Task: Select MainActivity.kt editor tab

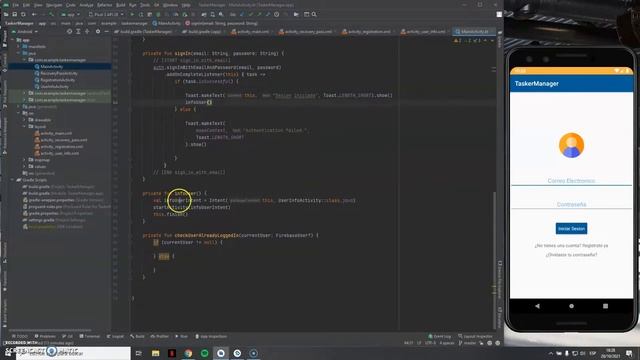Action: tap(474, 31)
